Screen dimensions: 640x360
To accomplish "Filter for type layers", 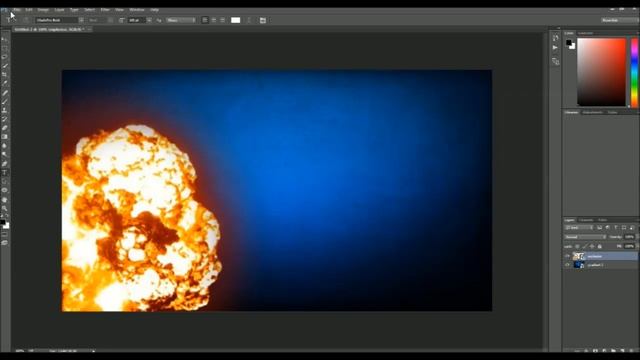I will tap(616, 228).
